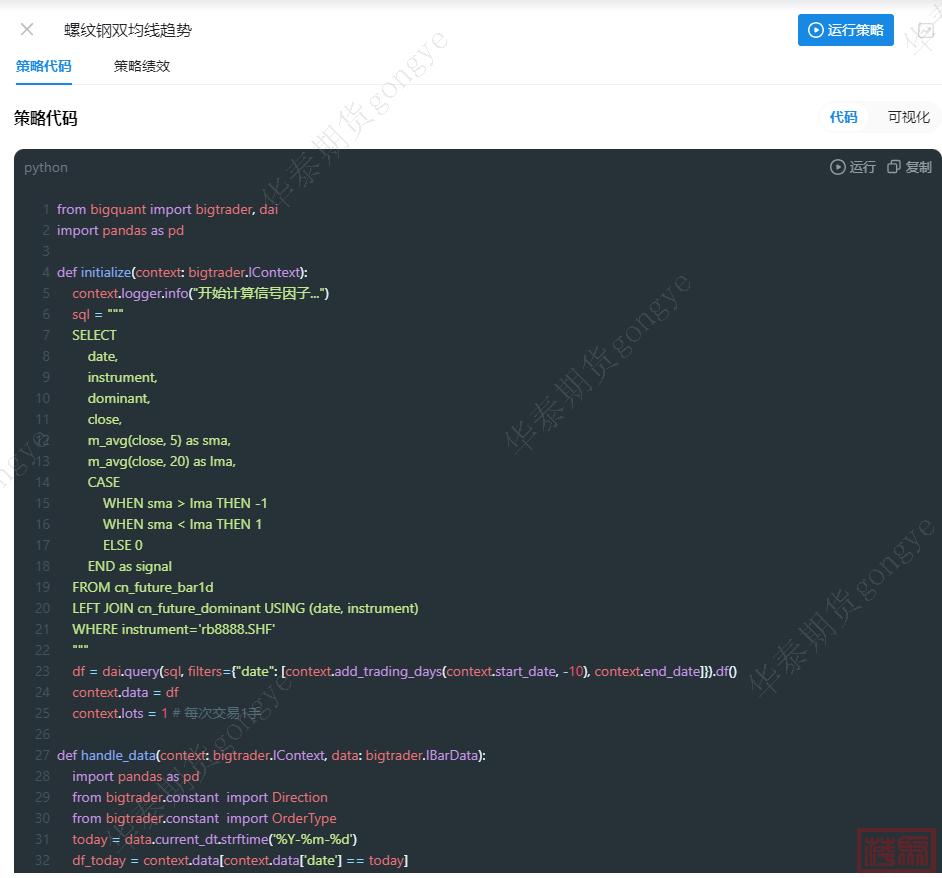The image size is (942, 878).
Task: Toggle view to 可视化 mode
Action: point(908,117)
